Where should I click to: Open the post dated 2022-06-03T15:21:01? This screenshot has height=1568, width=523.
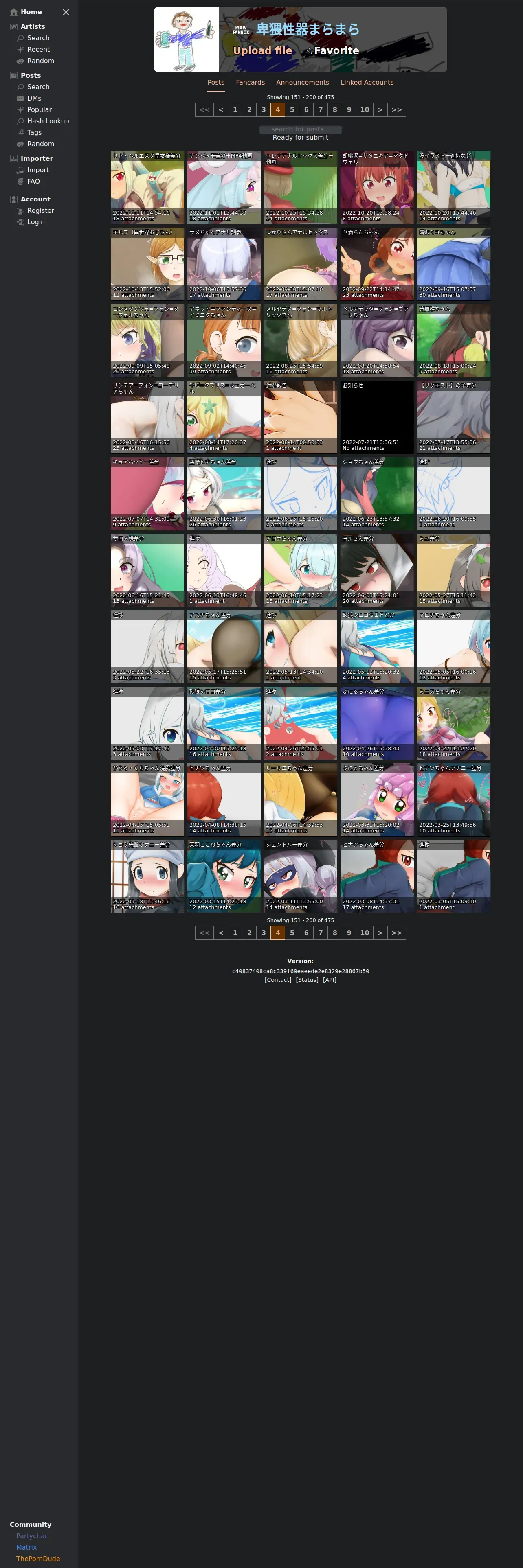pos(377,570)
